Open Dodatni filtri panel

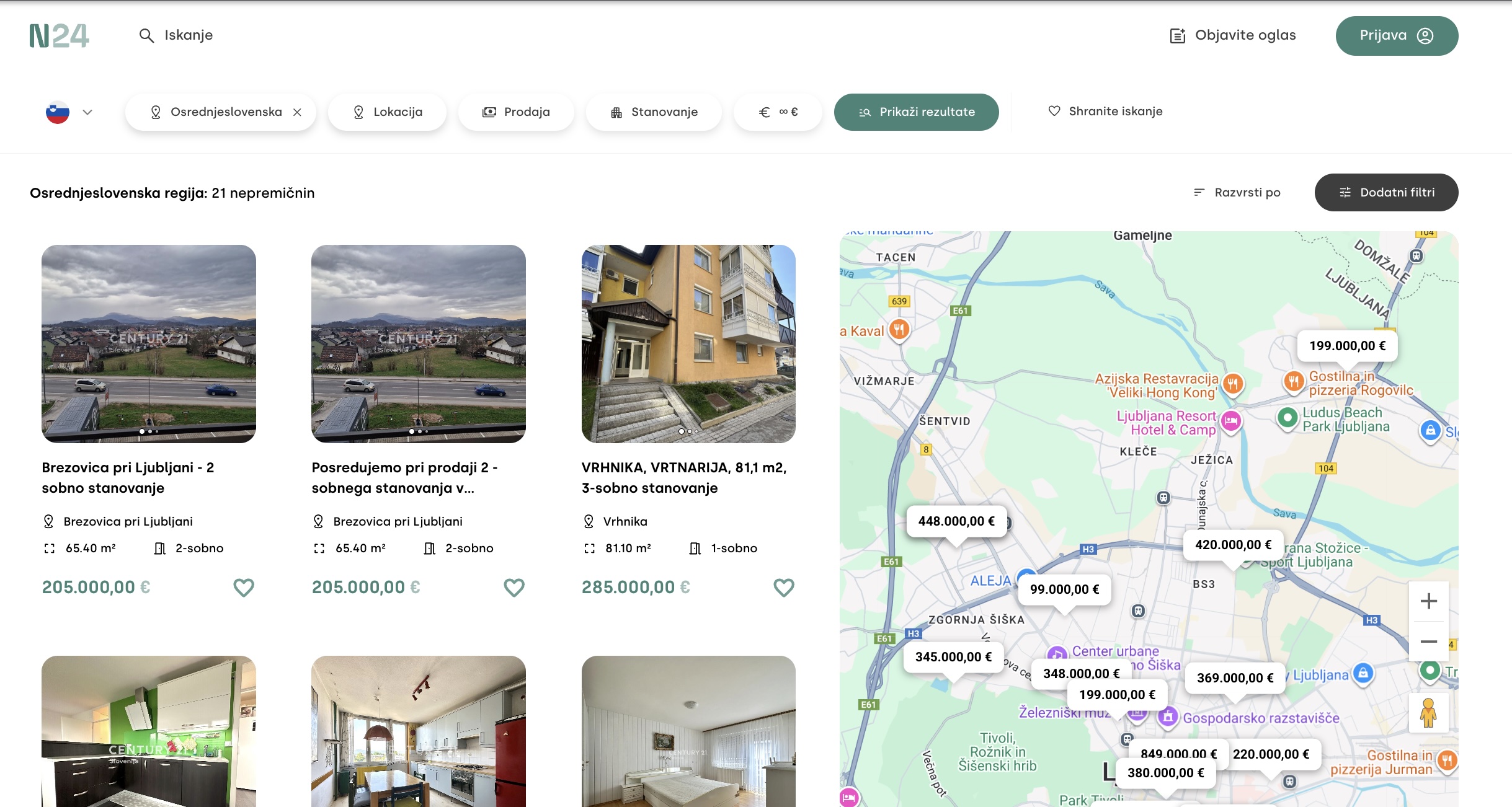click(x=1386, y=192)
